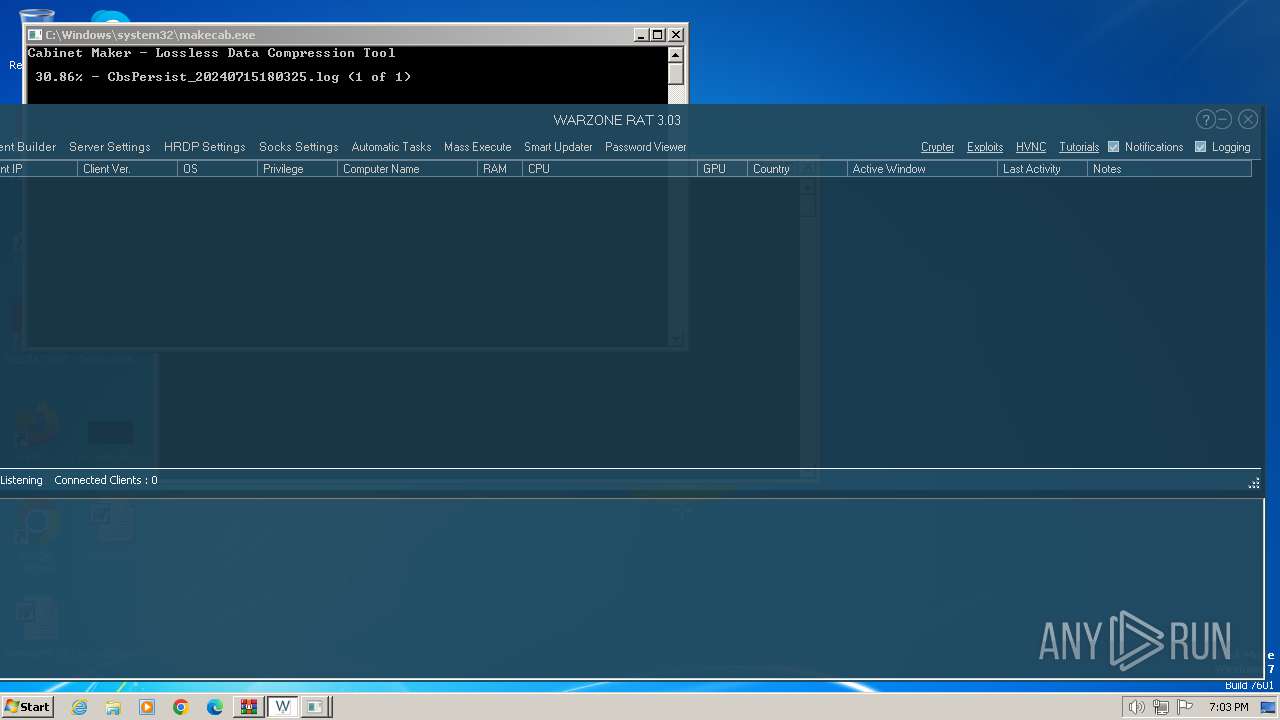Sort by the CPU column header
The width and height of the screenshot is (1280, 720).
pos(610,169)
